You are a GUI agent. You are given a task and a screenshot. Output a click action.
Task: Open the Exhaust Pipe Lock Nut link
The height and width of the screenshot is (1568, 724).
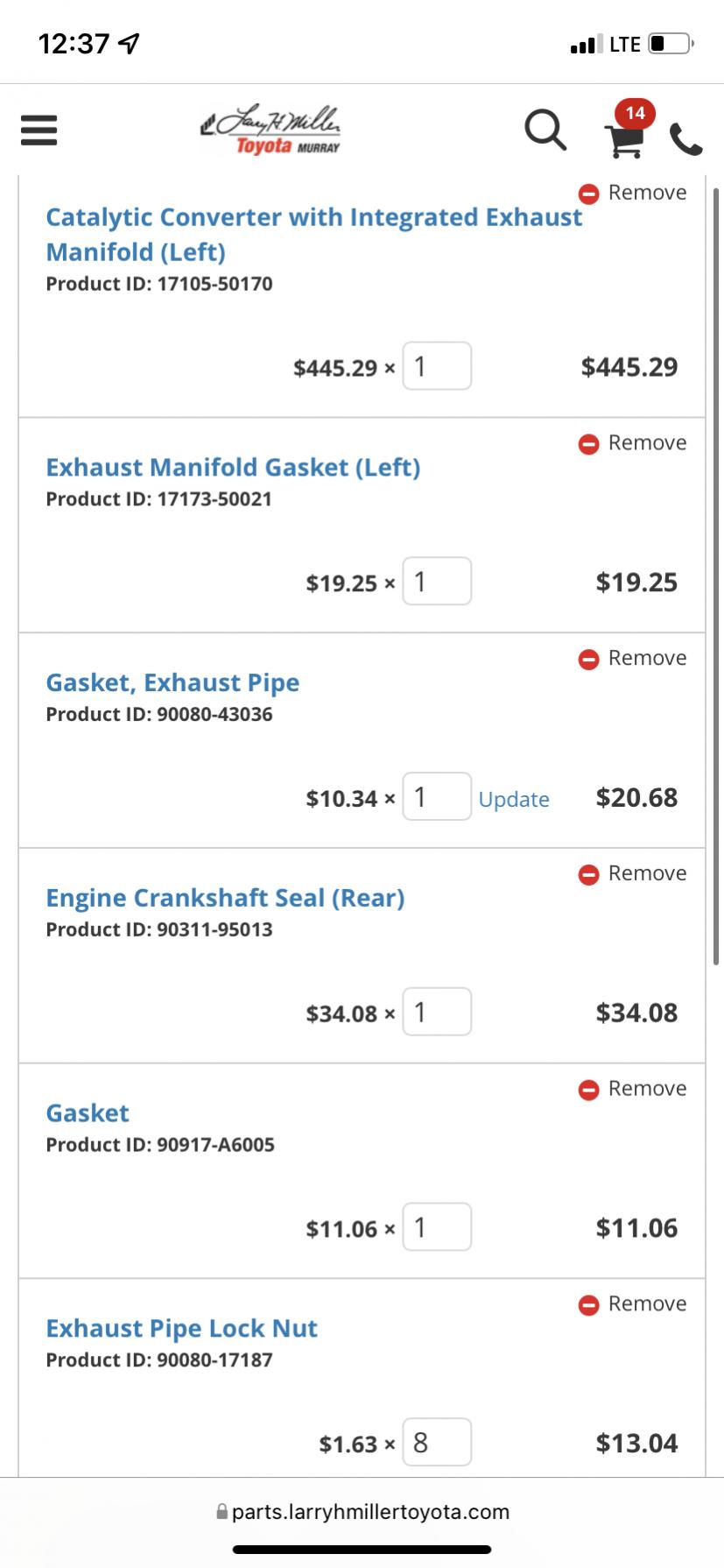click(x=181, y=1328)
